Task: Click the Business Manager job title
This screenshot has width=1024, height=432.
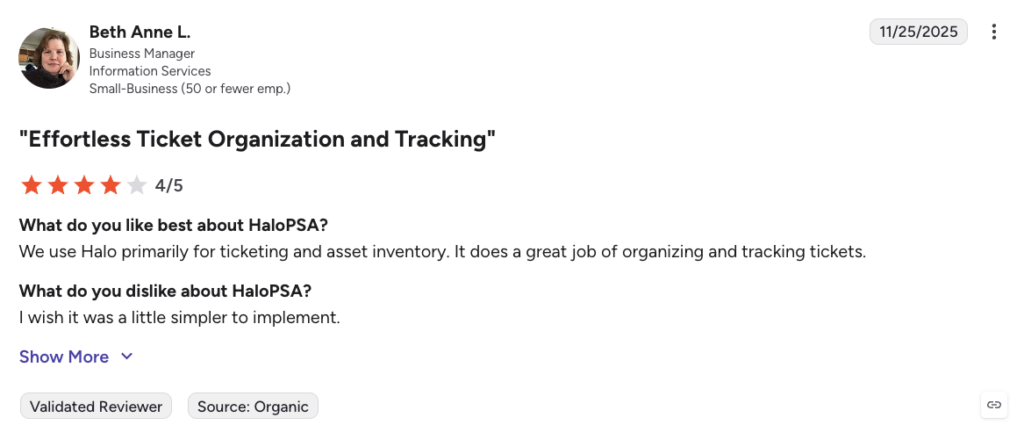Action: (x=142, y=54)
